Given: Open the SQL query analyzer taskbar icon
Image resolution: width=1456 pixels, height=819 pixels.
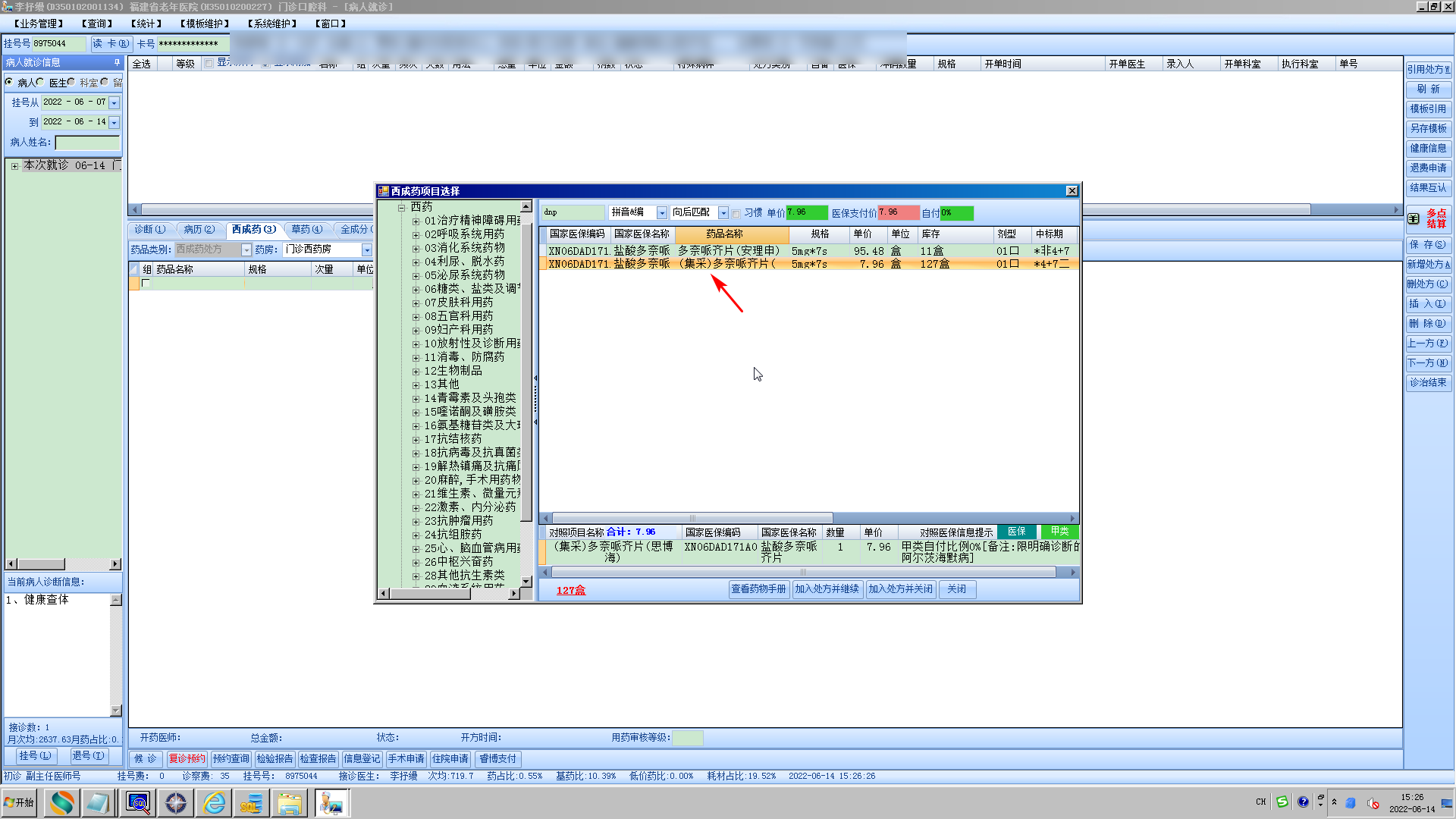Looking at the screenshot, I should click(x=138, y=803).
